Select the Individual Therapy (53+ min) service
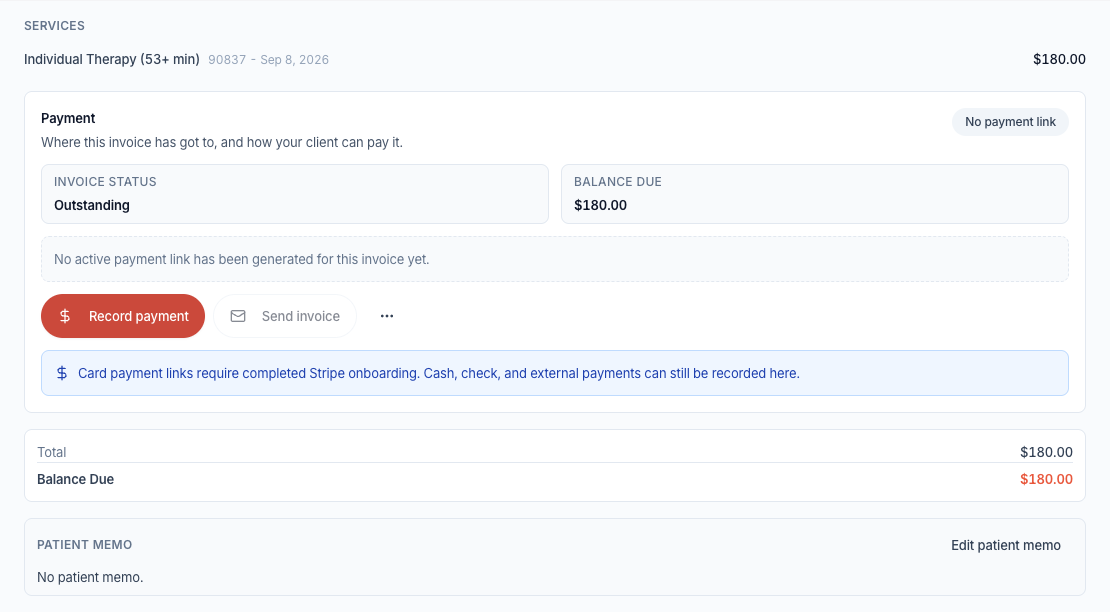Screen dimensions: 1110x612 click(112, 59)
